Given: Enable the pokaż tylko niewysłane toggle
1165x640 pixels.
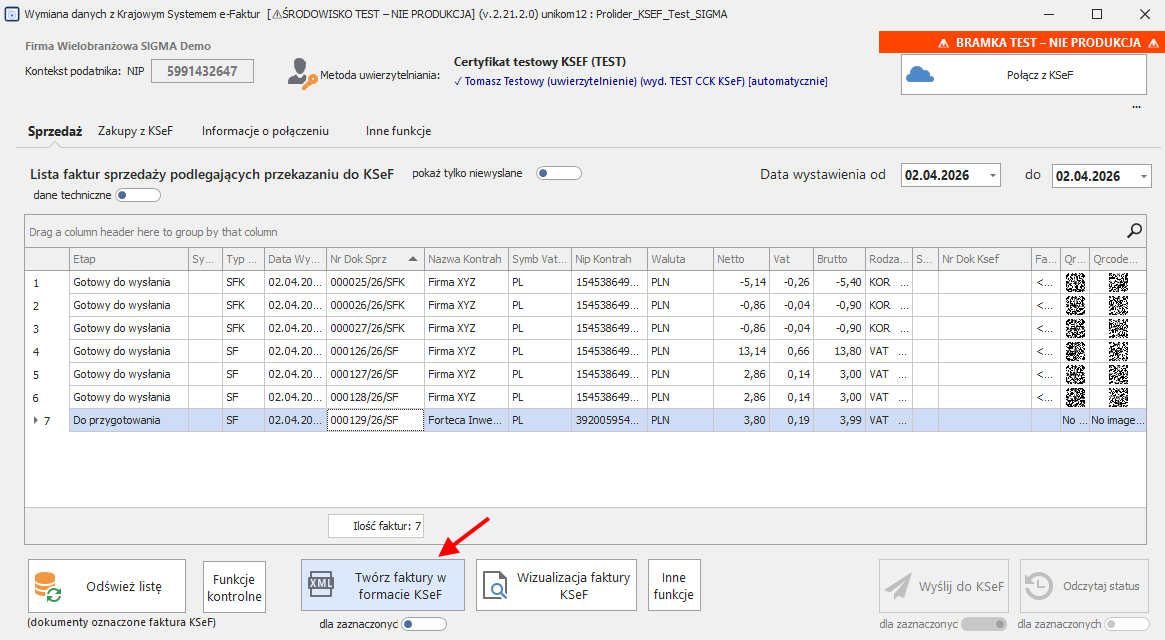Looking at the screenshot, I should 559,173.
